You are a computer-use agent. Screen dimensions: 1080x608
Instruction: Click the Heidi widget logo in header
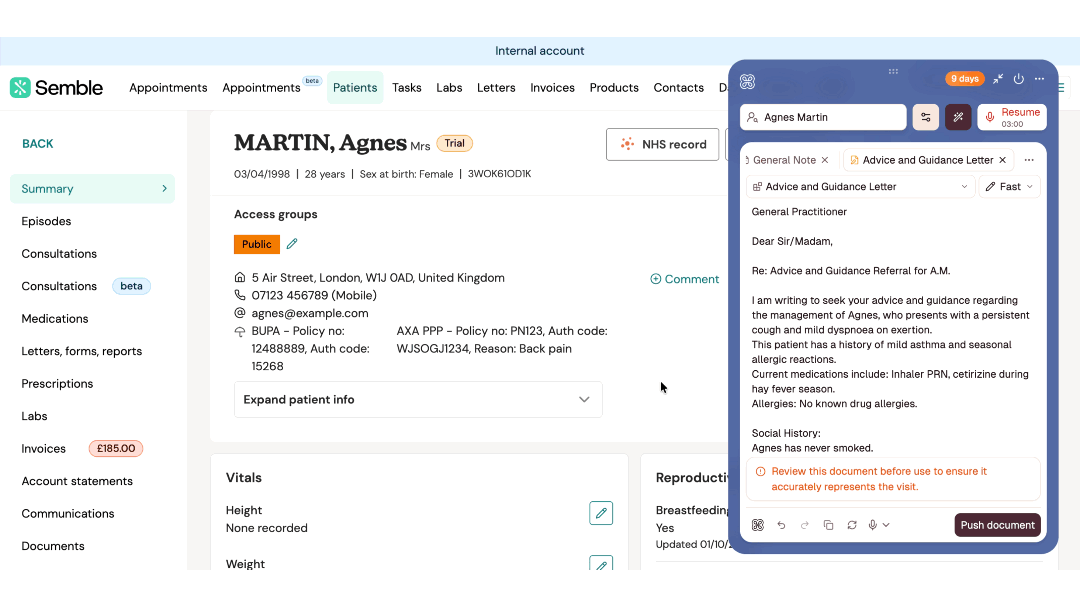click(747, 81)
